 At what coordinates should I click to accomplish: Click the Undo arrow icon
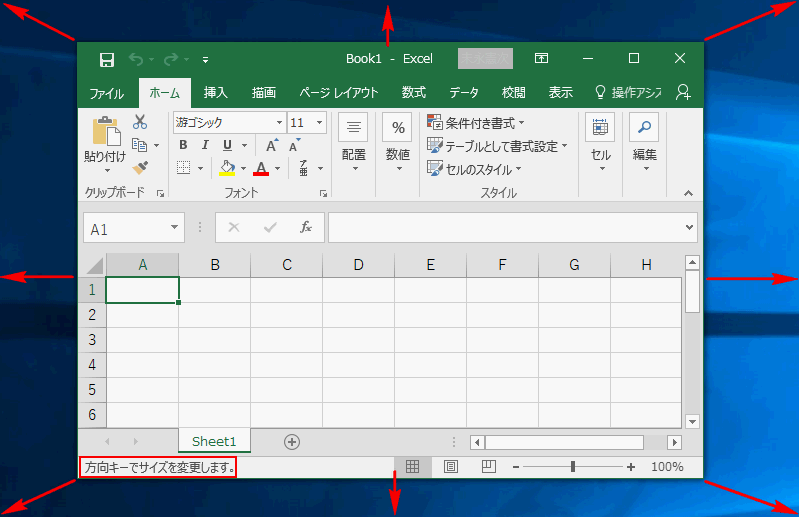(136, 60)
